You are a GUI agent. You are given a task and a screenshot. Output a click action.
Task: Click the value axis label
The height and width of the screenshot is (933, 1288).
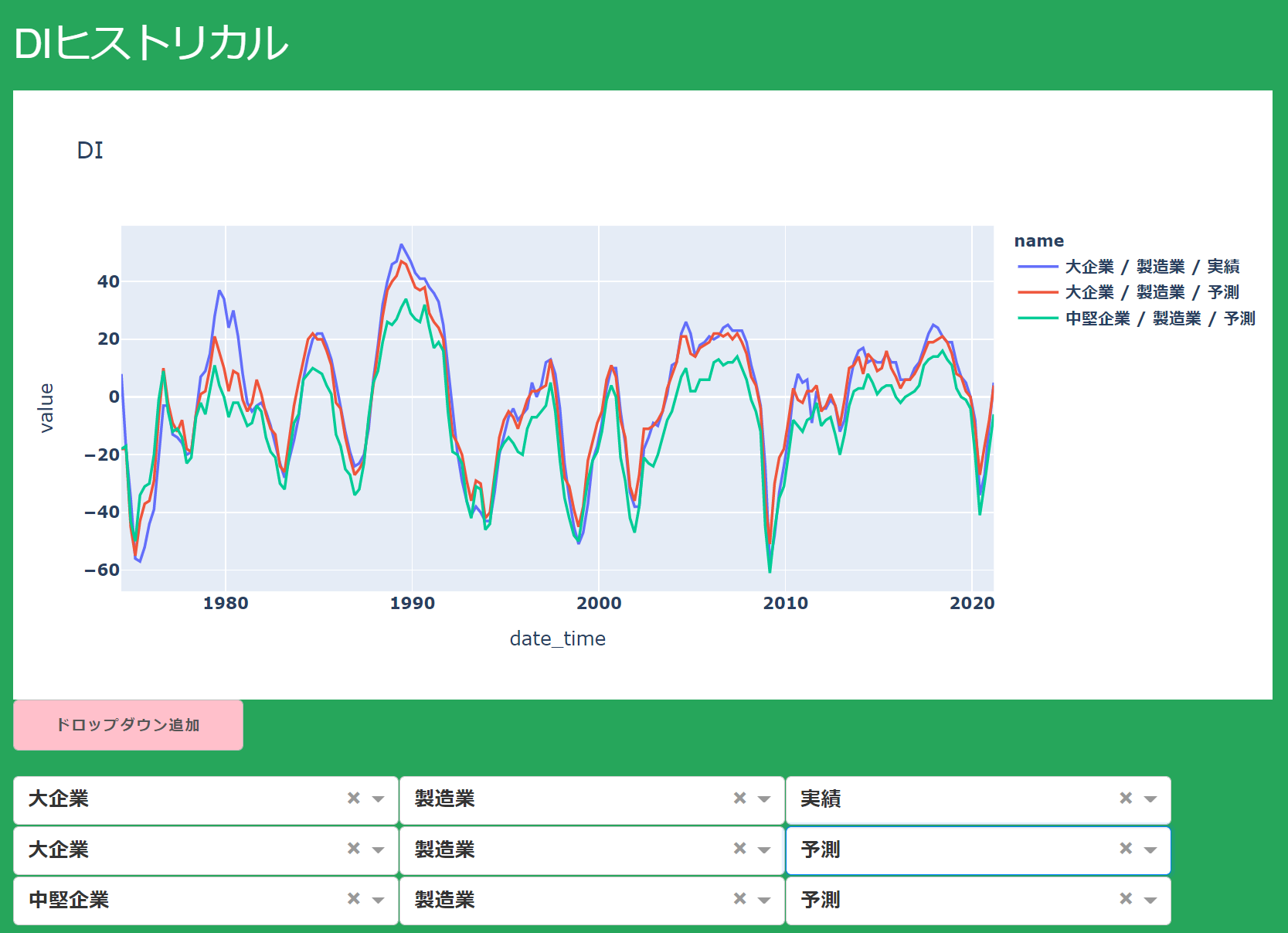click(x=46, y=407)
